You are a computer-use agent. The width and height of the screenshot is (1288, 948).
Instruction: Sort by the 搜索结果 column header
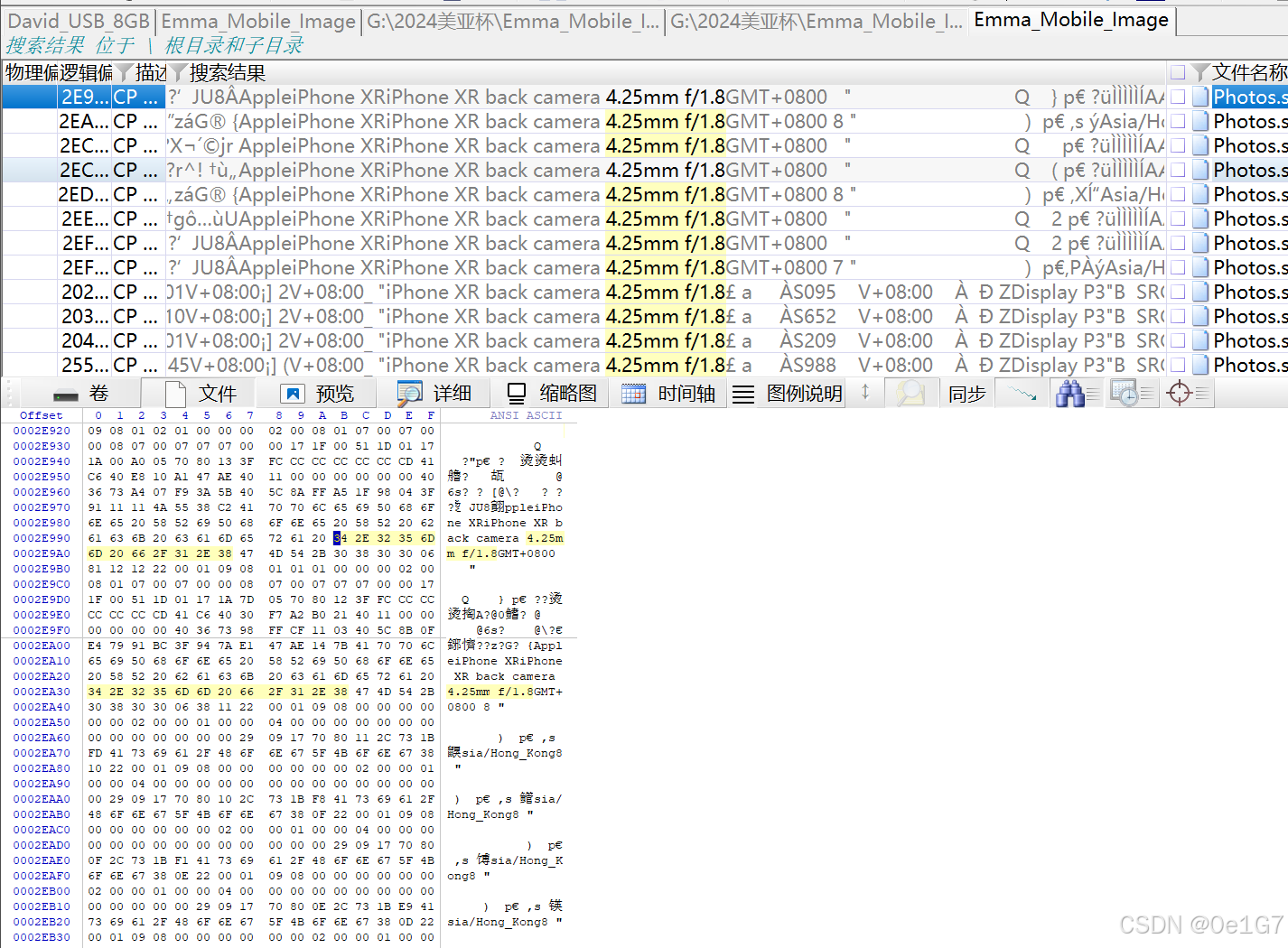pos(227,73)
